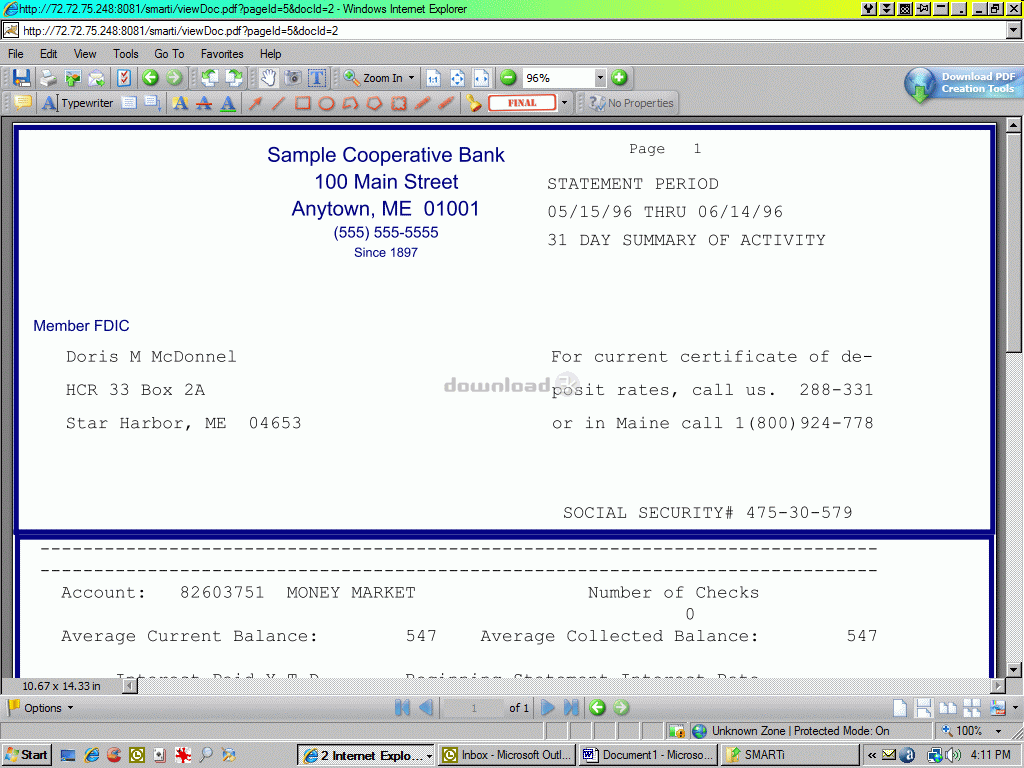Go to the last page
Image resolution: width=1024 pixels, height=768 pixels.
[571, 707]
